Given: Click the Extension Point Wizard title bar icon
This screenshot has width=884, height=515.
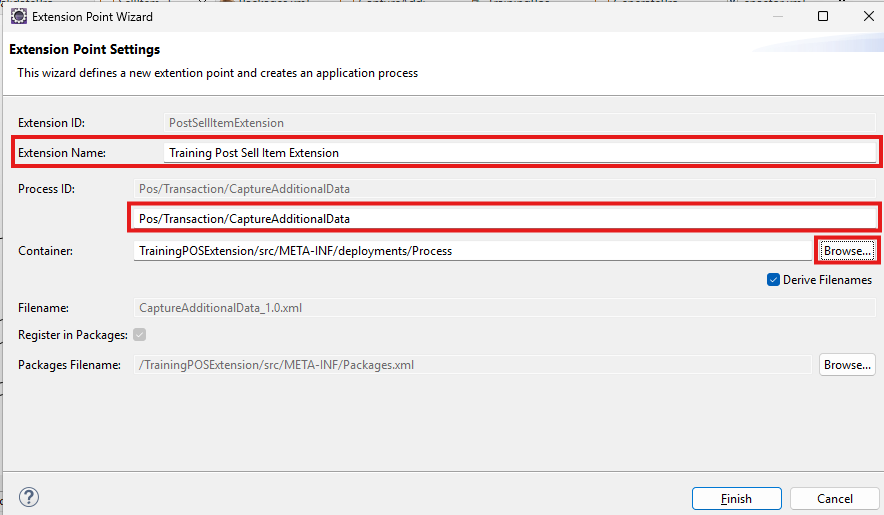Looking at the screenshot, I should pyautogui.click(x=18, y=16).
